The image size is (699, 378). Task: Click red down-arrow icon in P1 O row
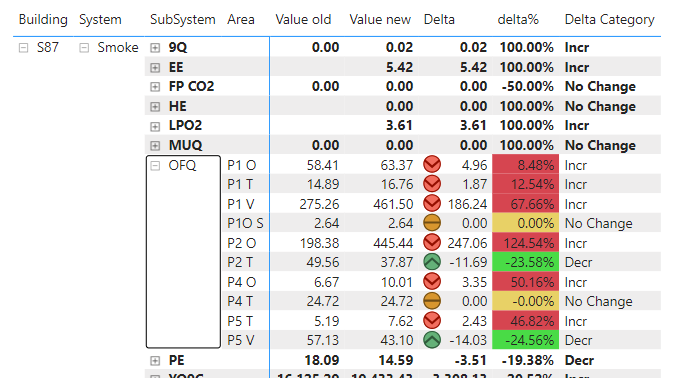click(x=432, y=164)
